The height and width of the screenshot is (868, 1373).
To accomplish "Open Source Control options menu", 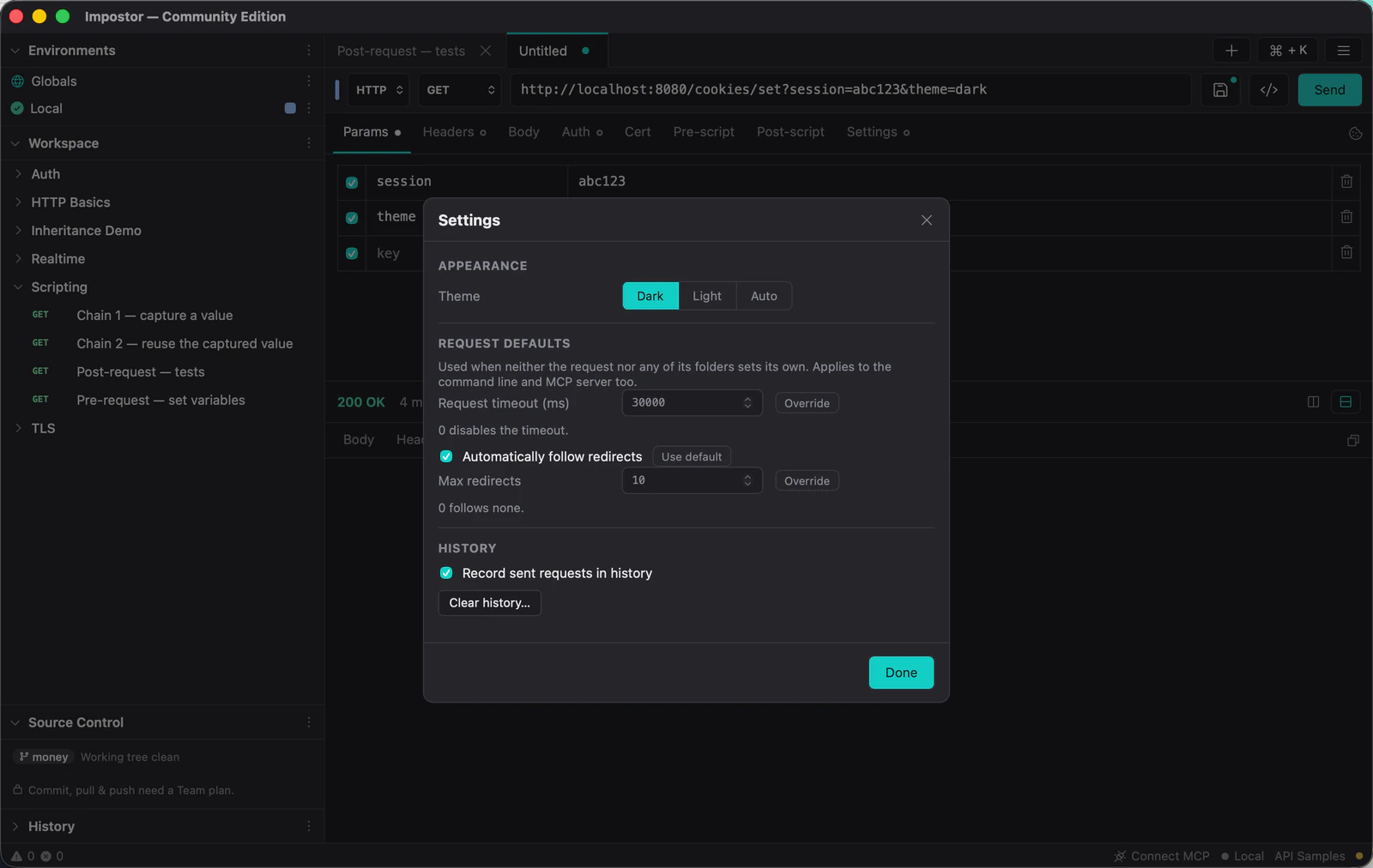I will tap(309, 722).
